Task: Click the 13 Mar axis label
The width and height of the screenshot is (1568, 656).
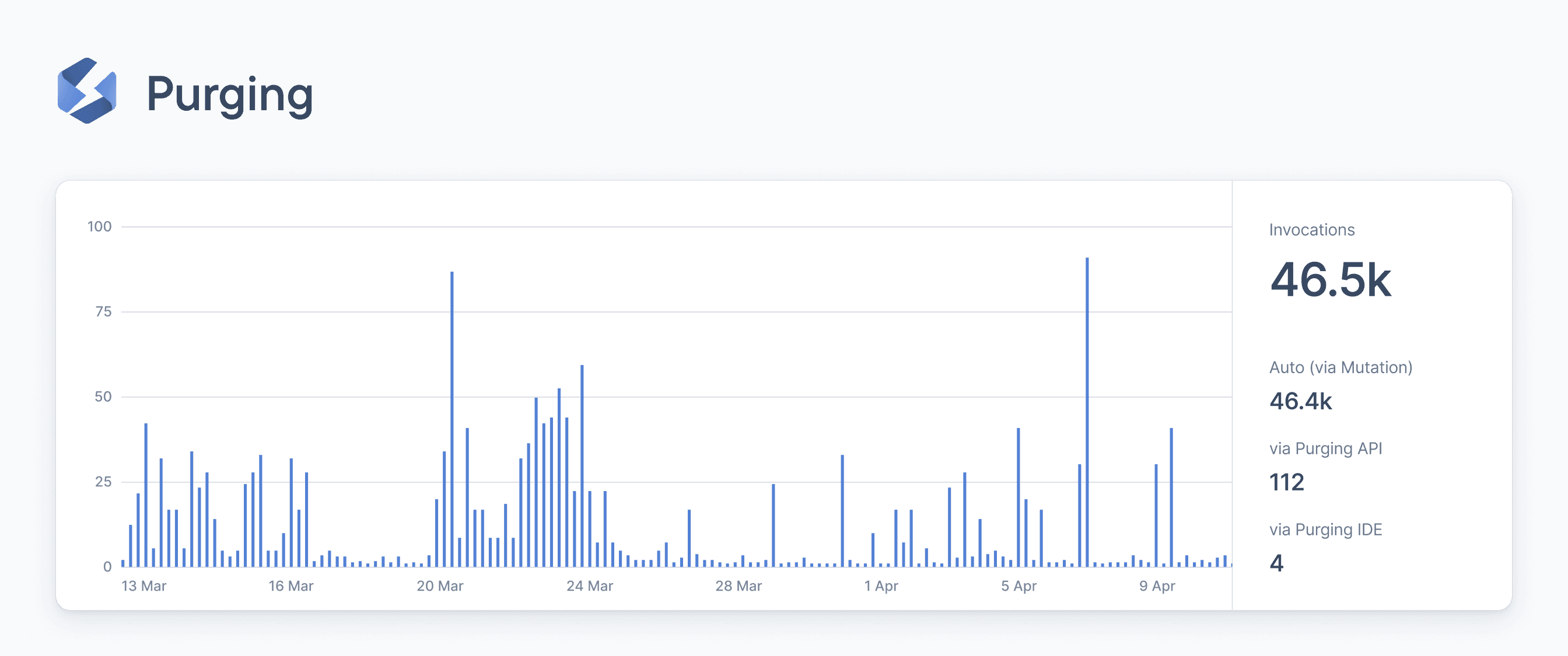Action: tap(143, 586)
